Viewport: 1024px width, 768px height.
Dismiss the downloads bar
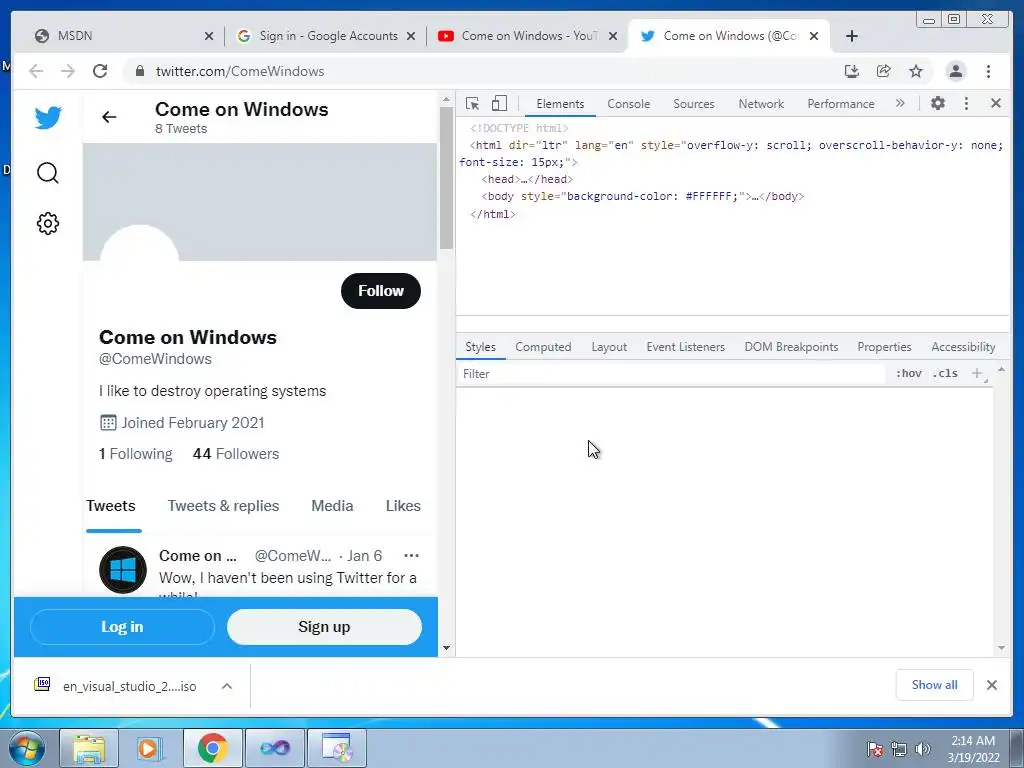click(992, 685)
